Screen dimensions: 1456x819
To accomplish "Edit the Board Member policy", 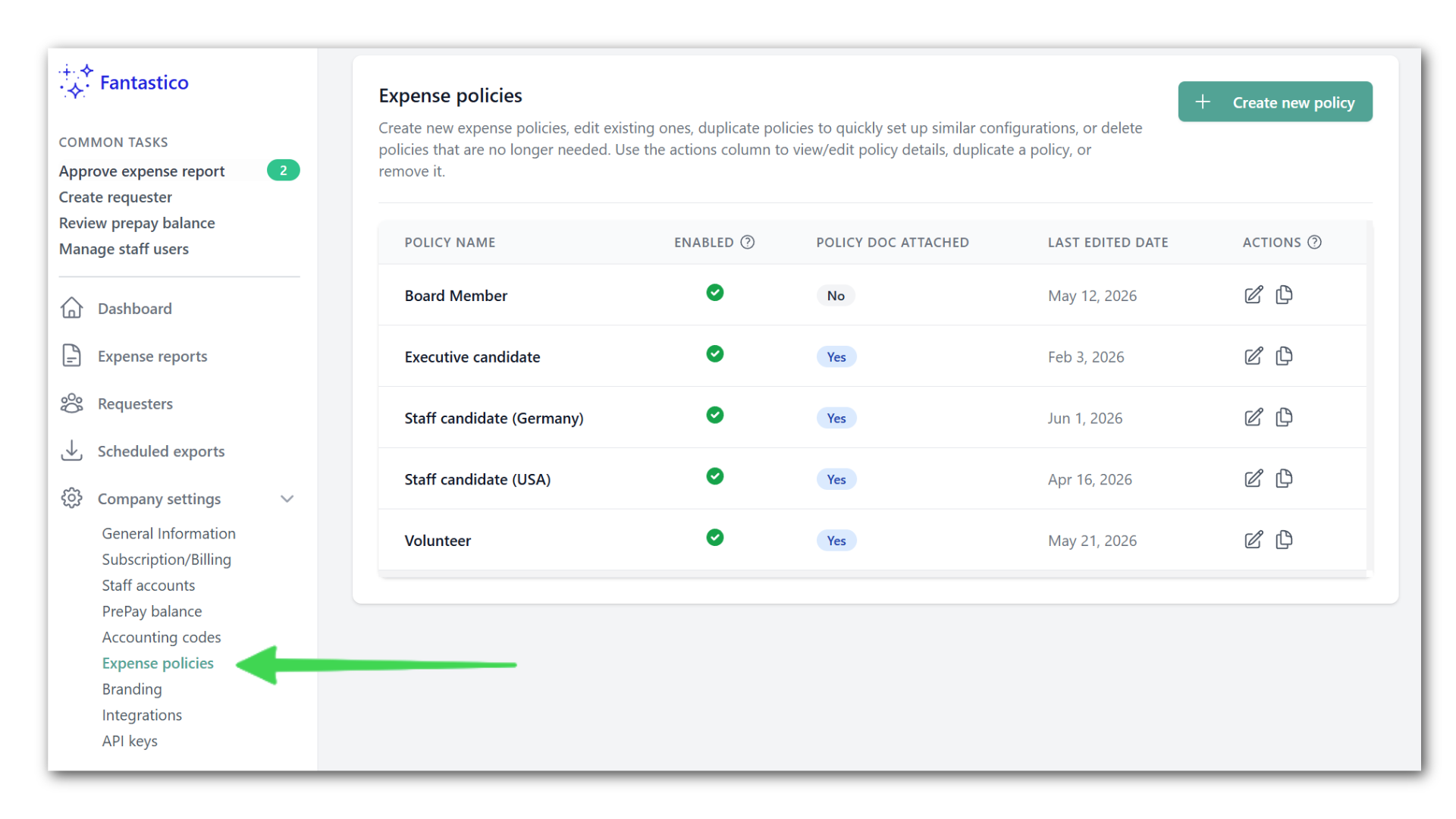I will click(1254, 295).
